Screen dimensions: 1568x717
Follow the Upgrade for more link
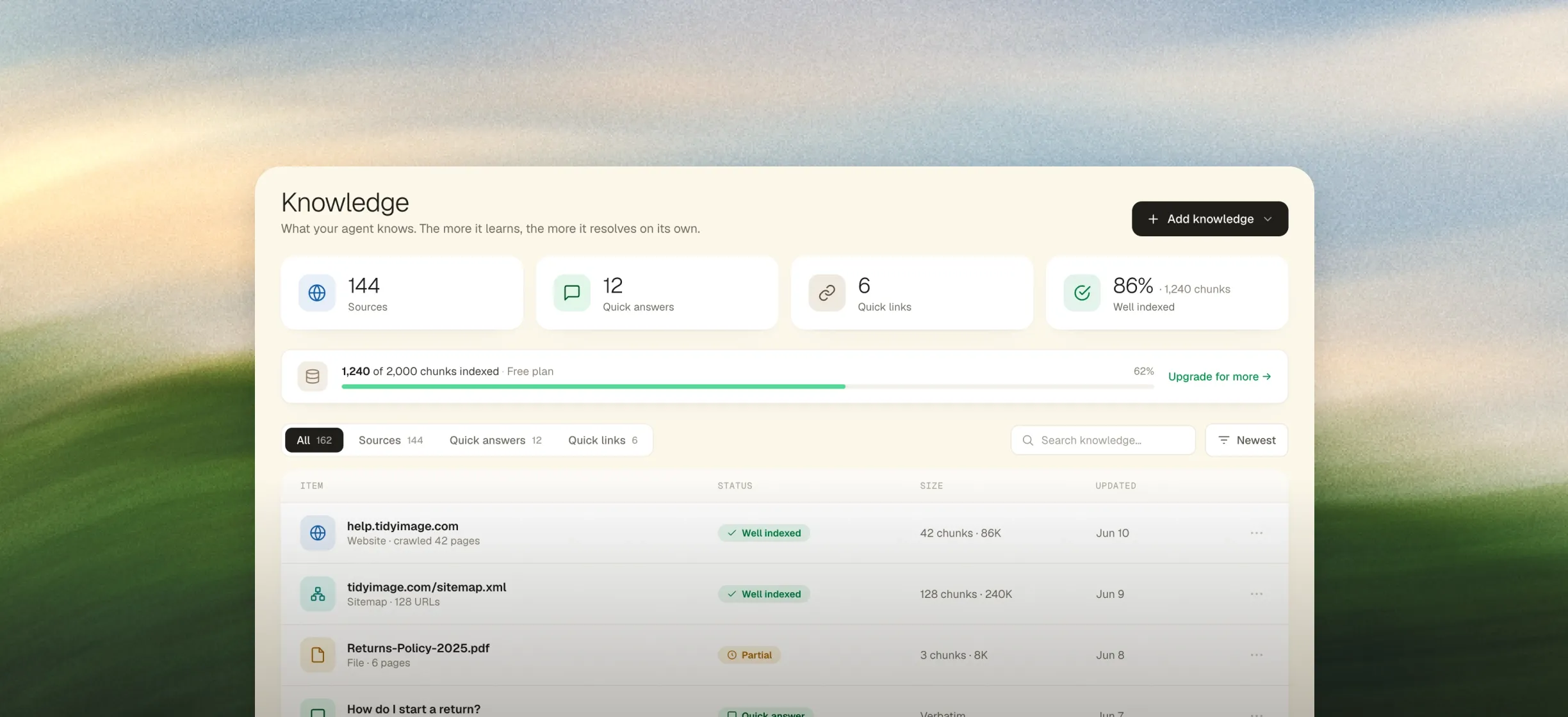1220,376
